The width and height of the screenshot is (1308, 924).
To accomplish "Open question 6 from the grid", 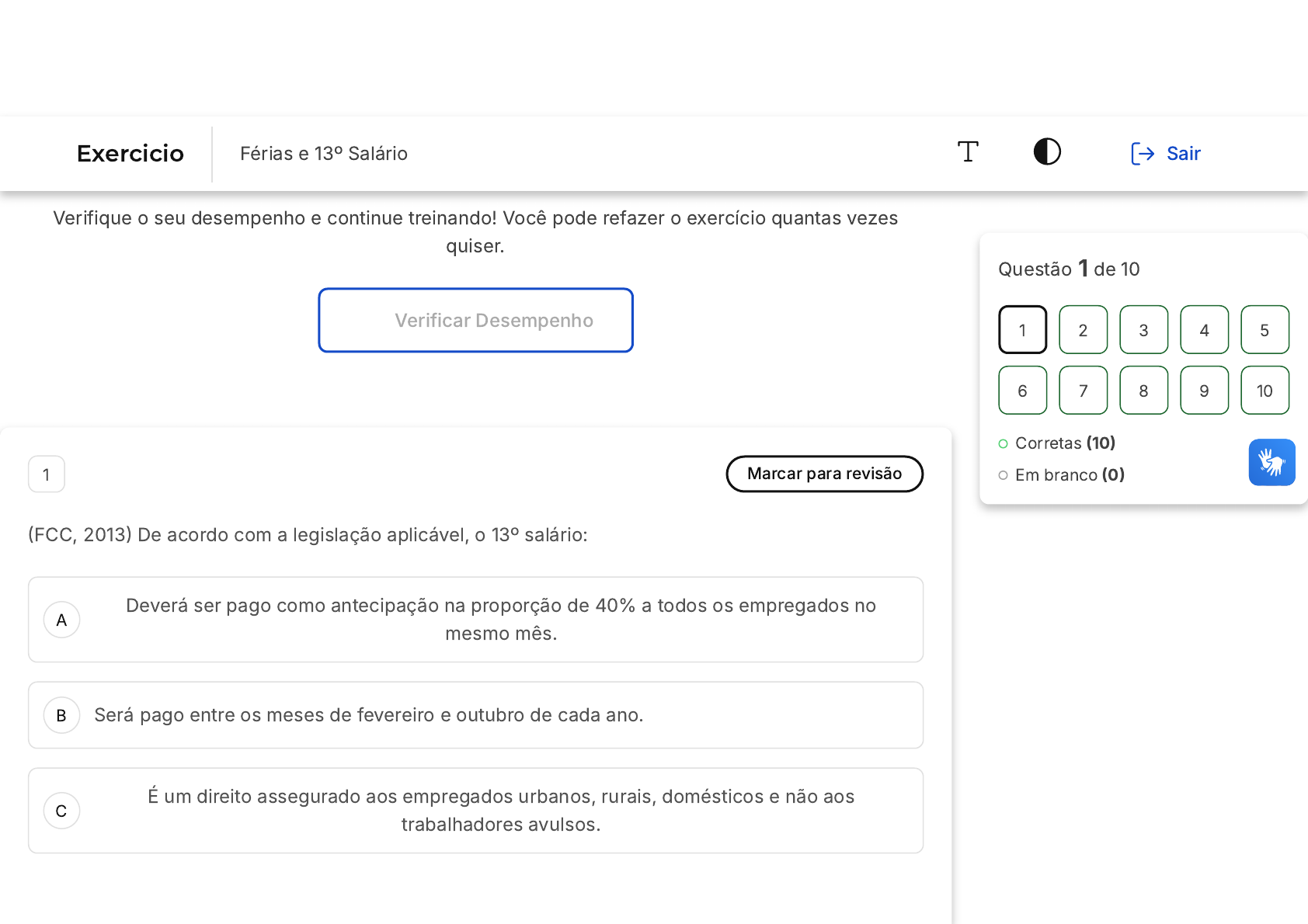I will pos(1022,391).
